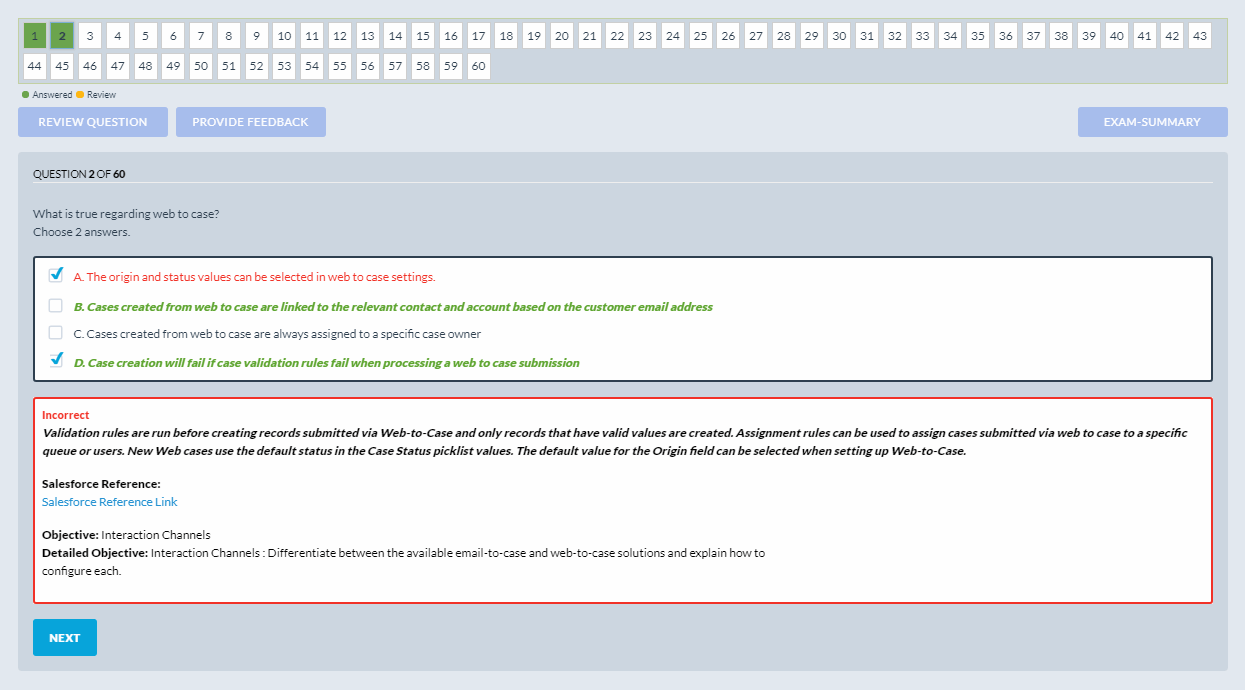Go to question 10 in navigator

click(284, 37)
